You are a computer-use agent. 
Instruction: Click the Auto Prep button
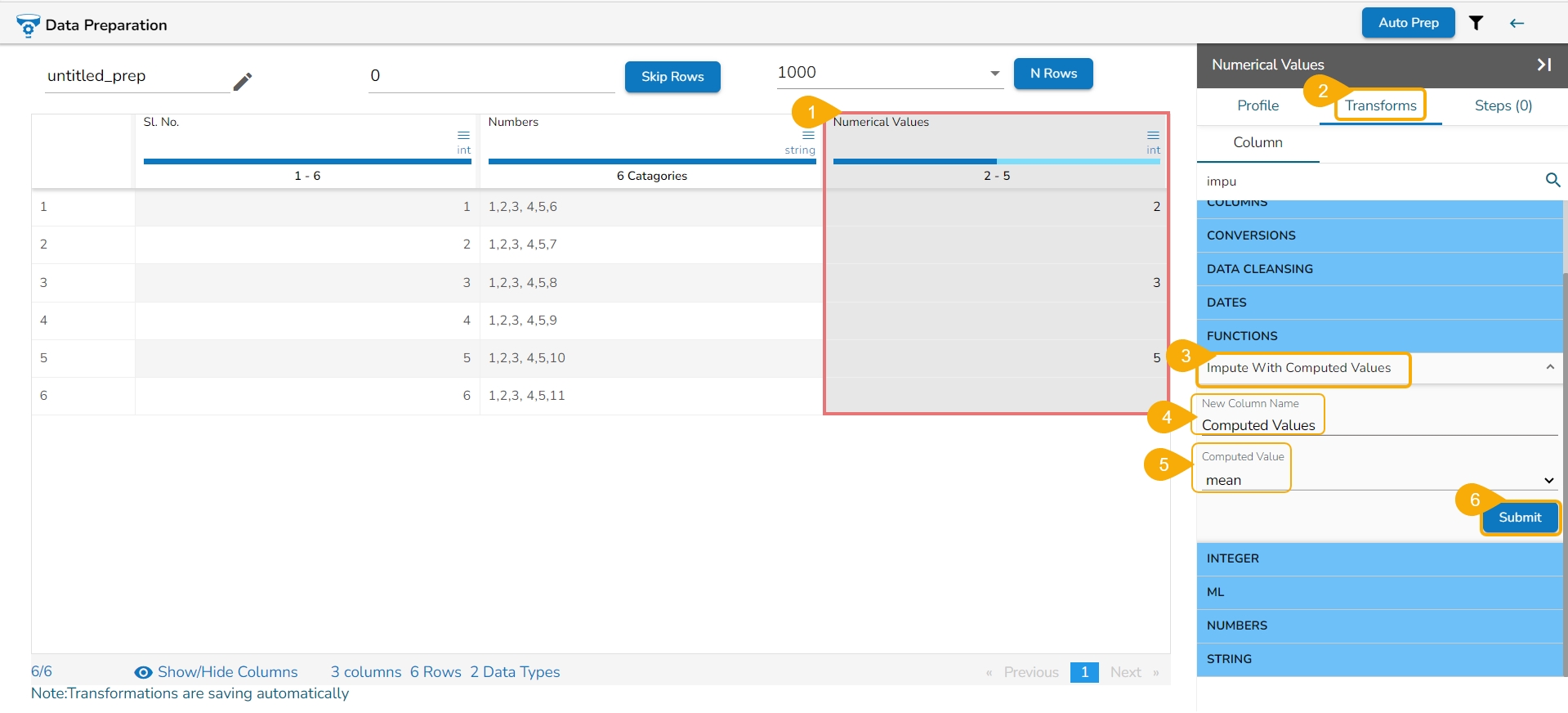click(x=1408, y=23)
